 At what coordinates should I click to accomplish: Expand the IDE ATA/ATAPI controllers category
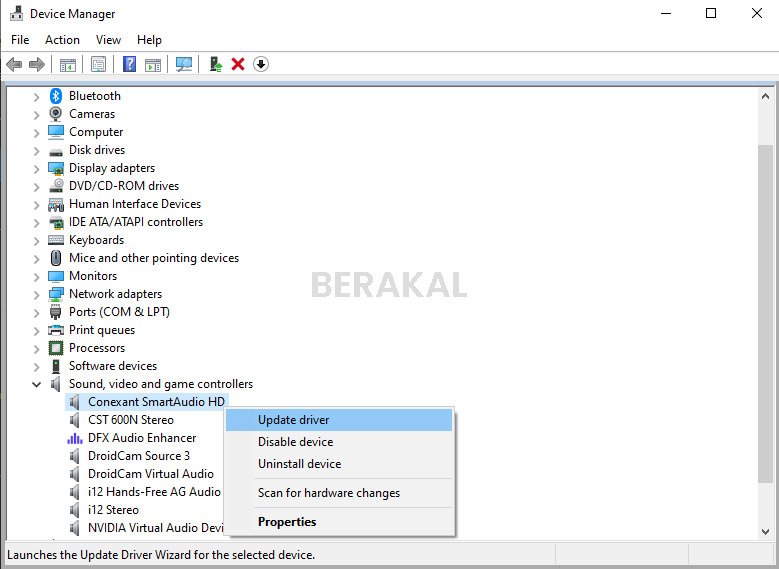point(36,223)
